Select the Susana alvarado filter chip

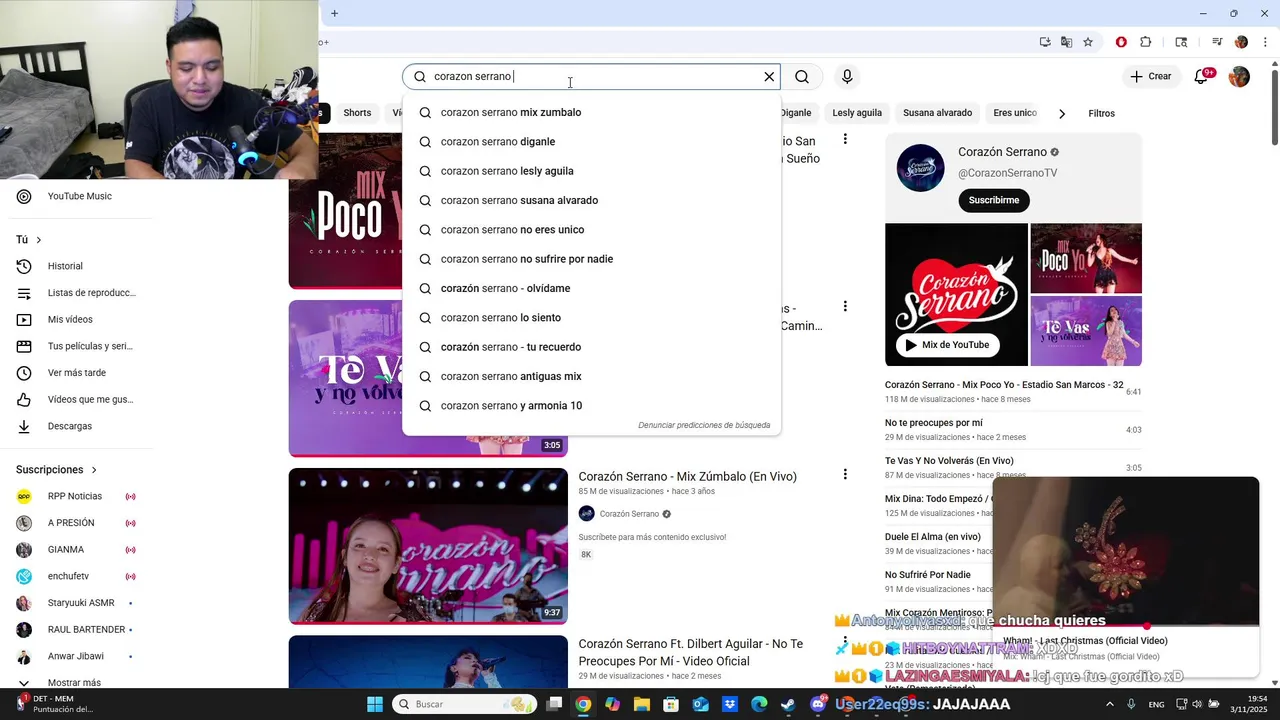(937, 113)
